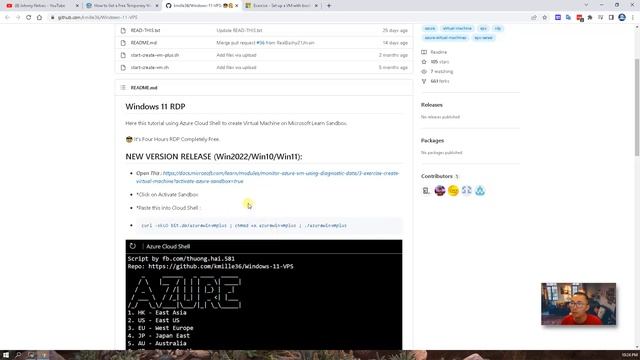Select the 'azure-virtual-machines' topic tag
The width and height of the screenshot is (640, 360).
pos(445,38)
